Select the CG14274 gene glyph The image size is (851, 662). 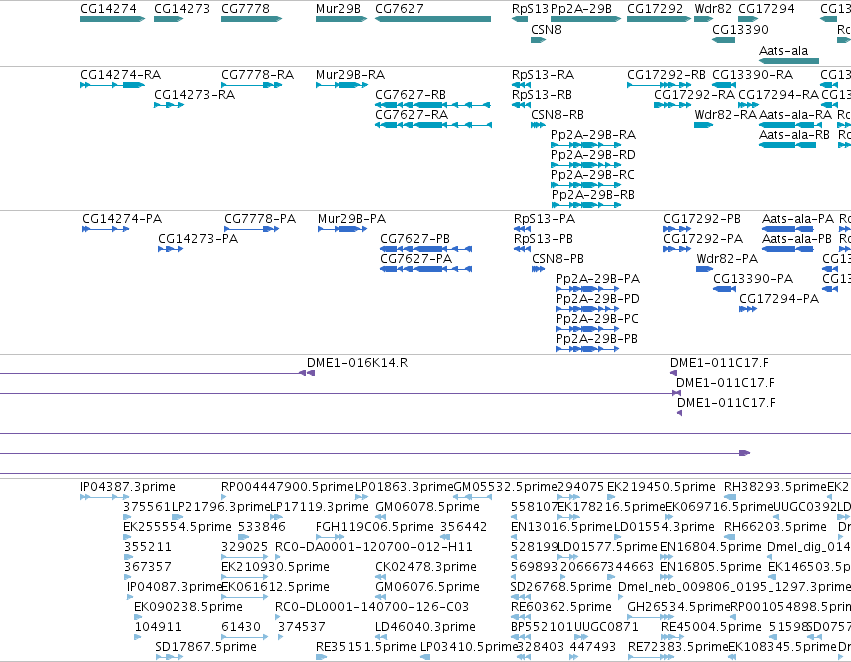pos(112,19)
